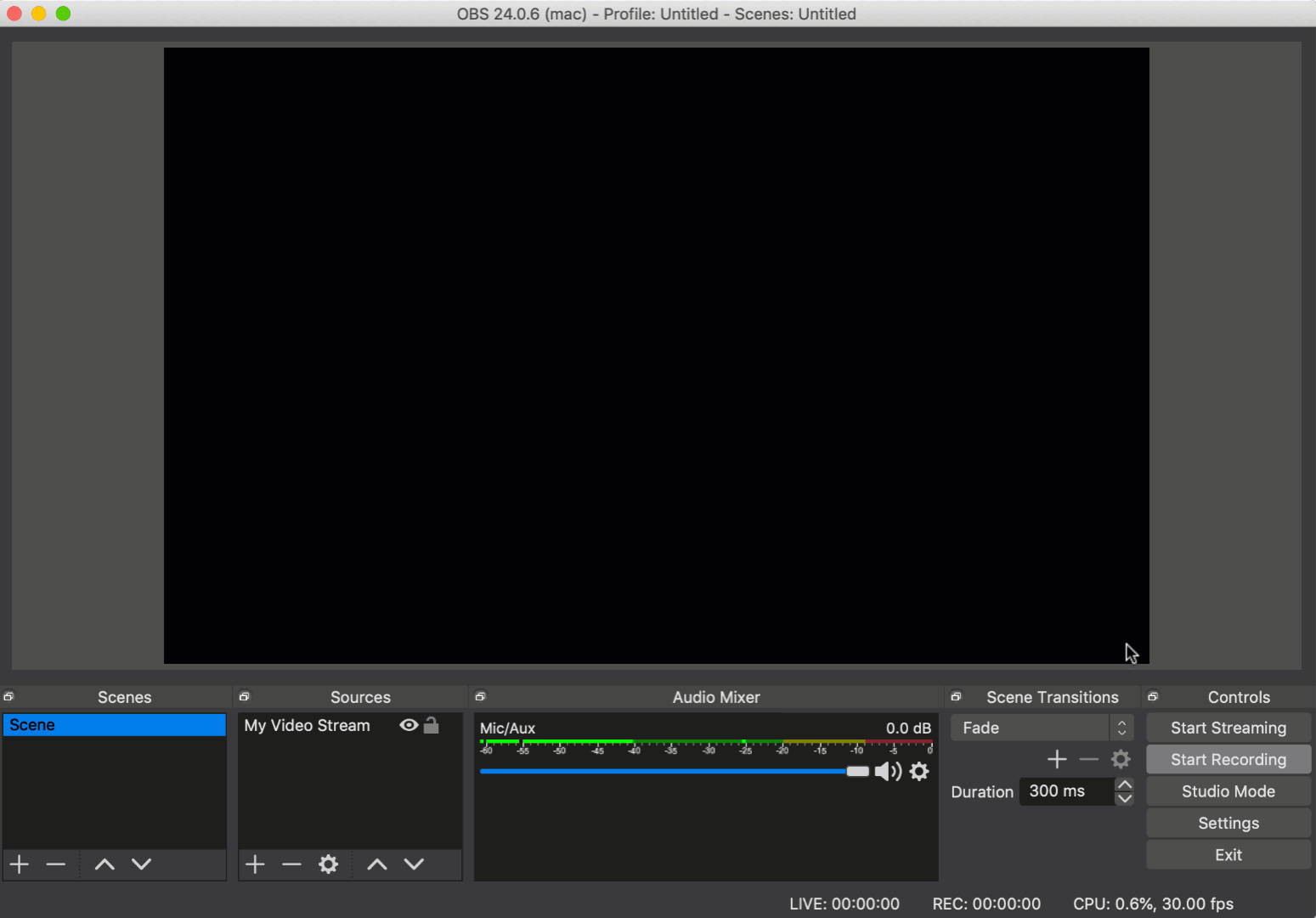Open the Fade transition dropdown
The height and width of the screenshot is (918, 1316).
pos(1042,728)
